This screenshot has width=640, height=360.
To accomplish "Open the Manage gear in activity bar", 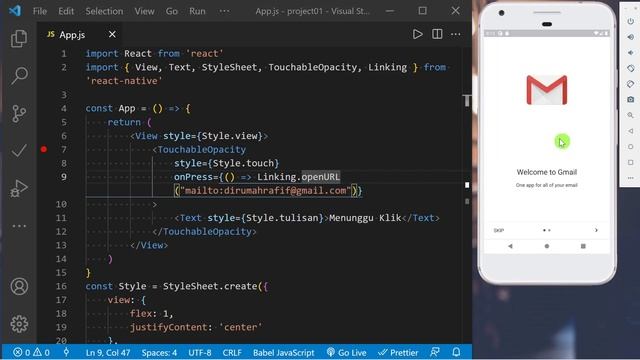I will 19,324.
